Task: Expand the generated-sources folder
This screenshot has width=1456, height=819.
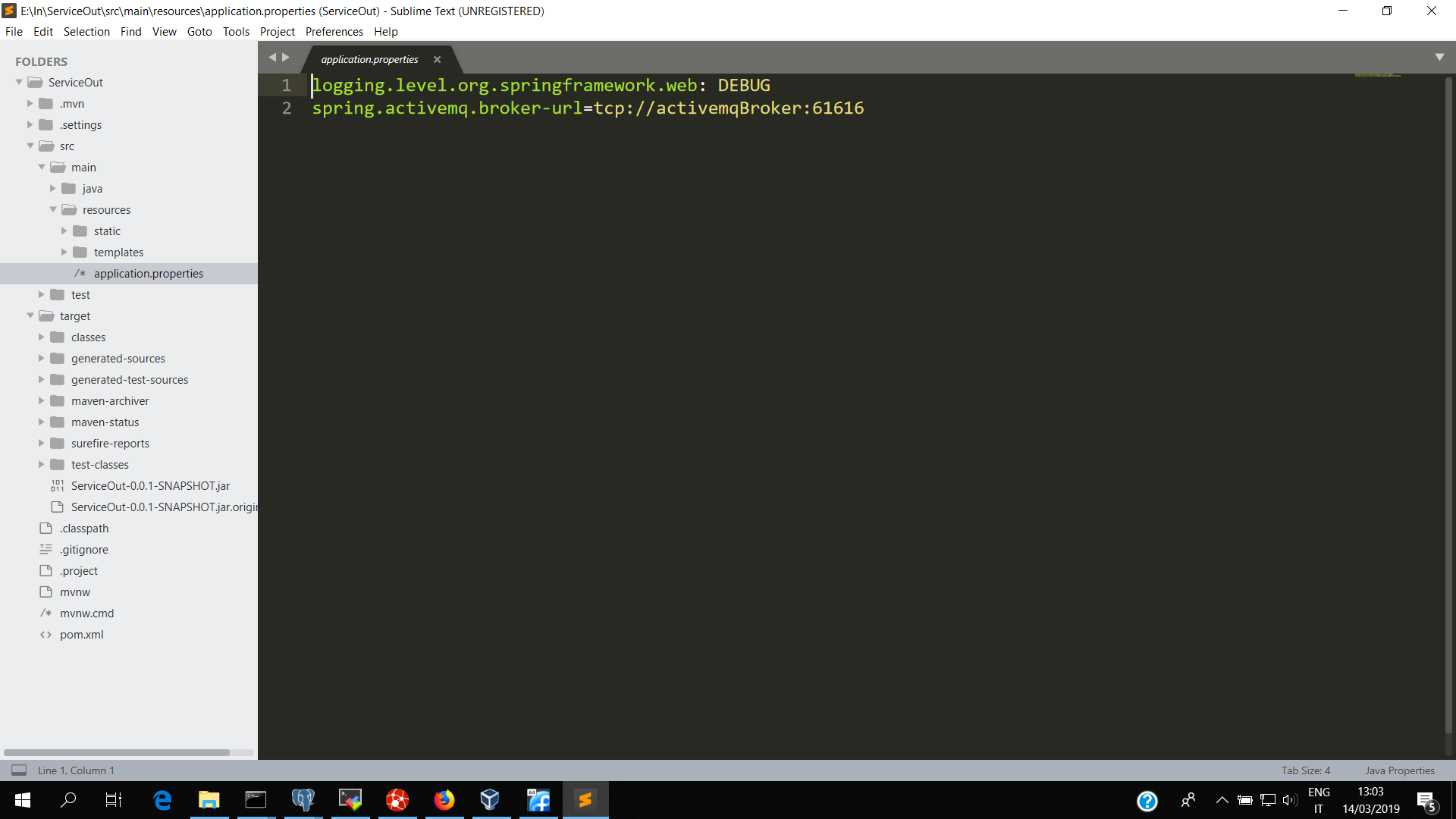Action: pos(42,358)
